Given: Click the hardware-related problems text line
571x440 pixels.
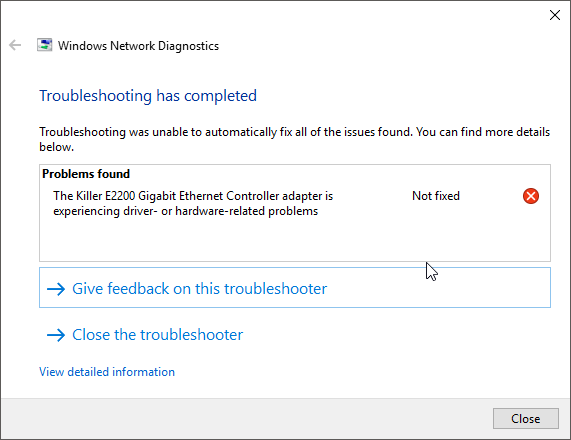Looking at the screenshot, I should point(186,211).
